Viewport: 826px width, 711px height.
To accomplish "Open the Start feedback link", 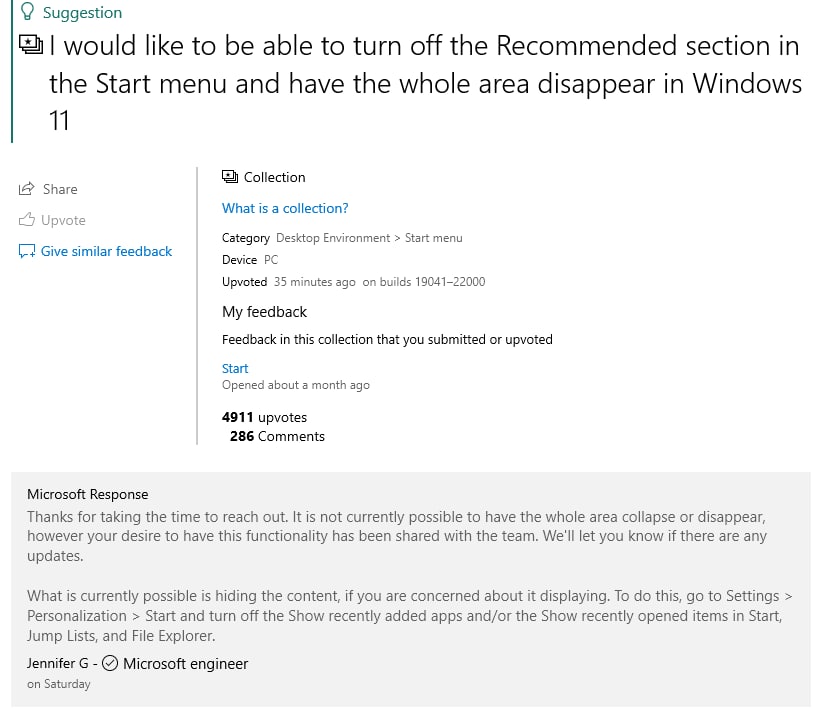I will (235, 368).
